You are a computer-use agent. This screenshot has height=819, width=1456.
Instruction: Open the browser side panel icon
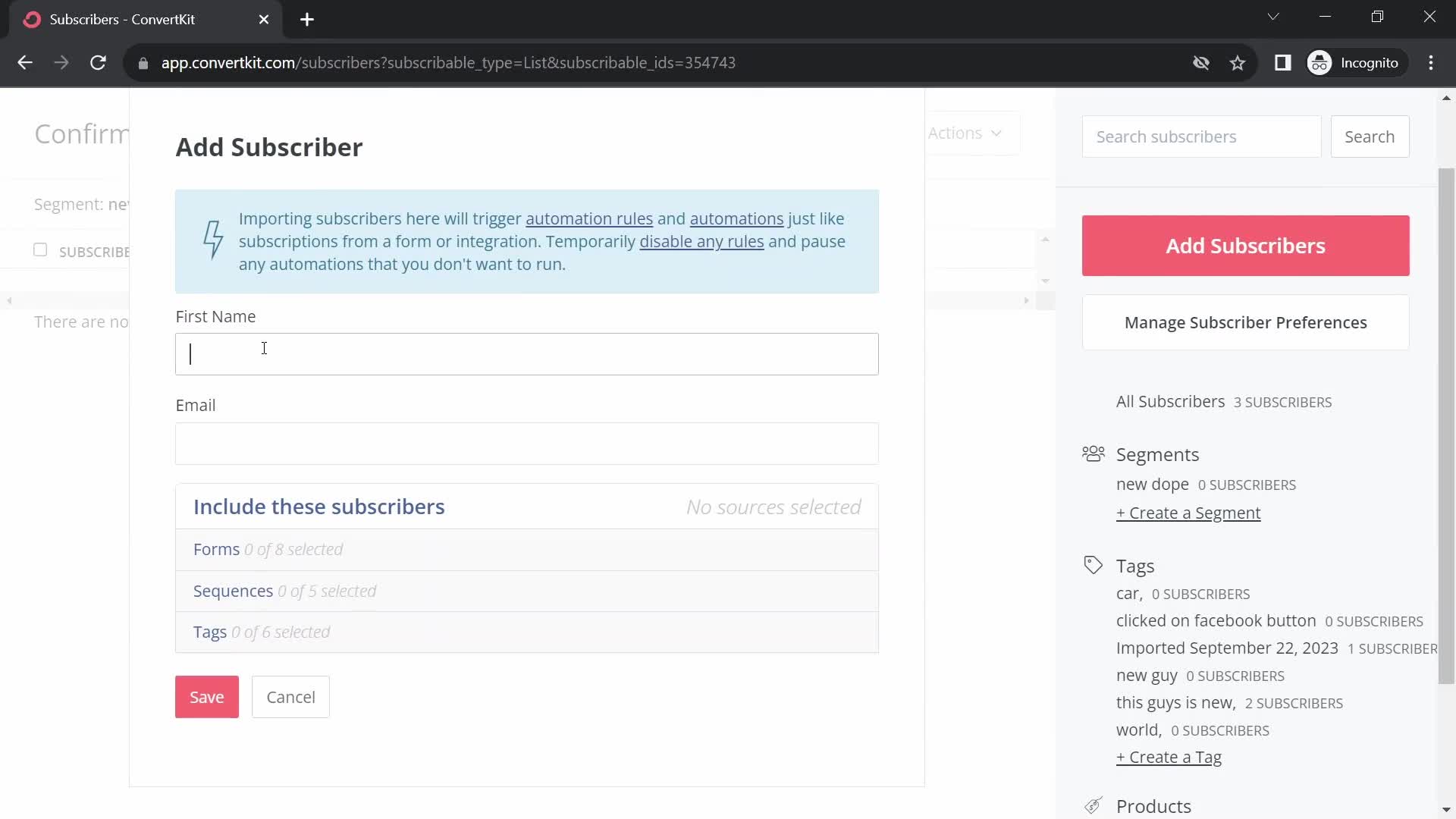(x=1282, y=63)
